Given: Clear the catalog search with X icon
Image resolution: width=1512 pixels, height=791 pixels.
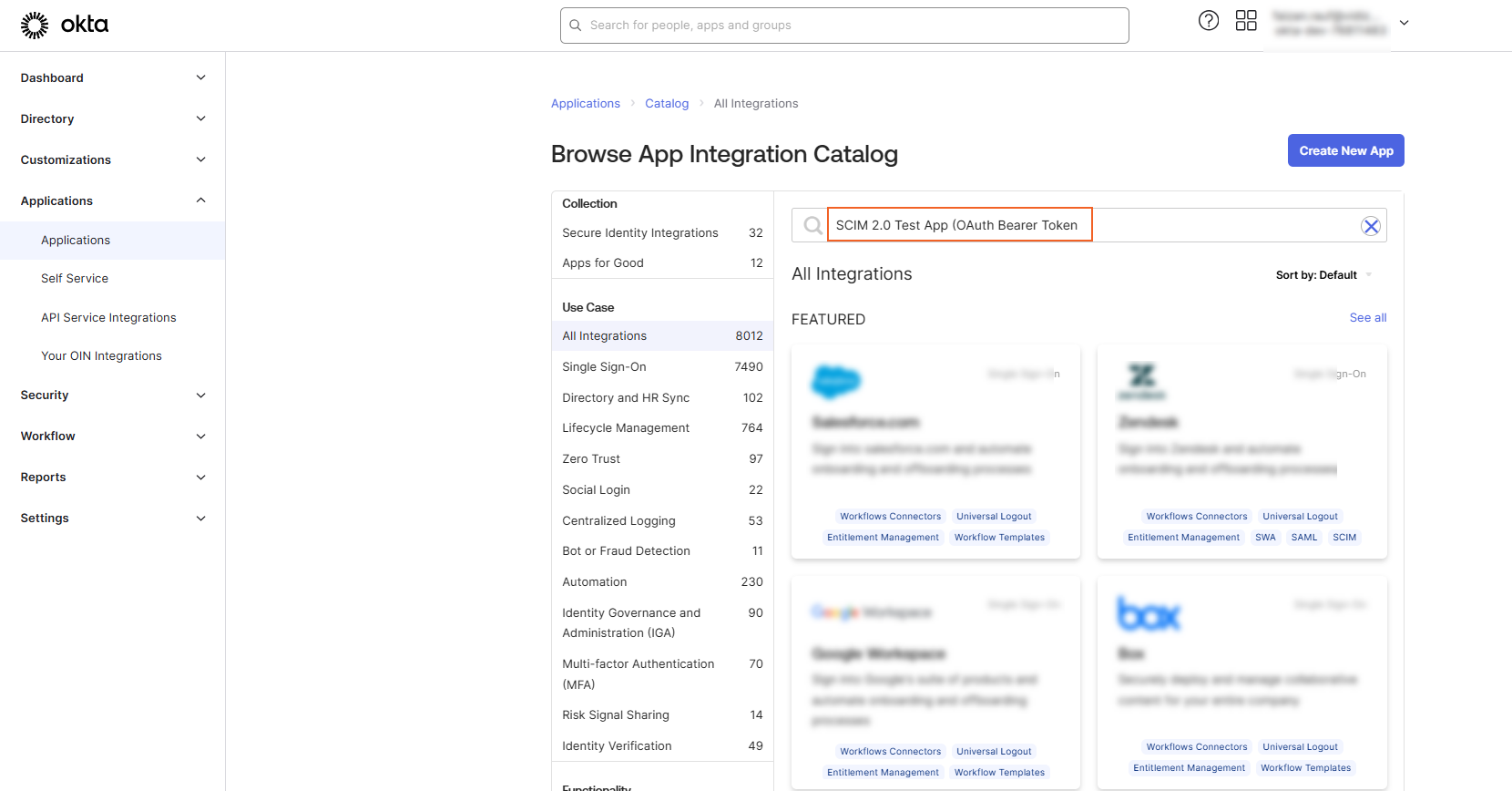Looking at the screenshot, I should click(x=1370, y=226).
